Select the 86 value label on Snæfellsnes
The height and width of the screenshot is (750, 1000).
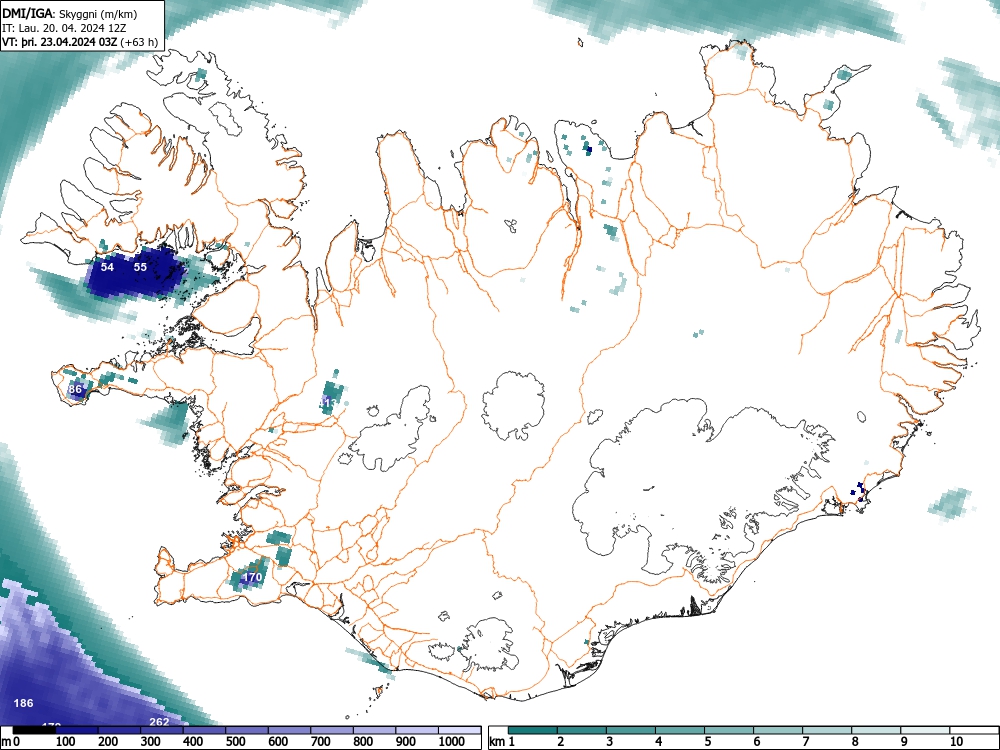75,389
